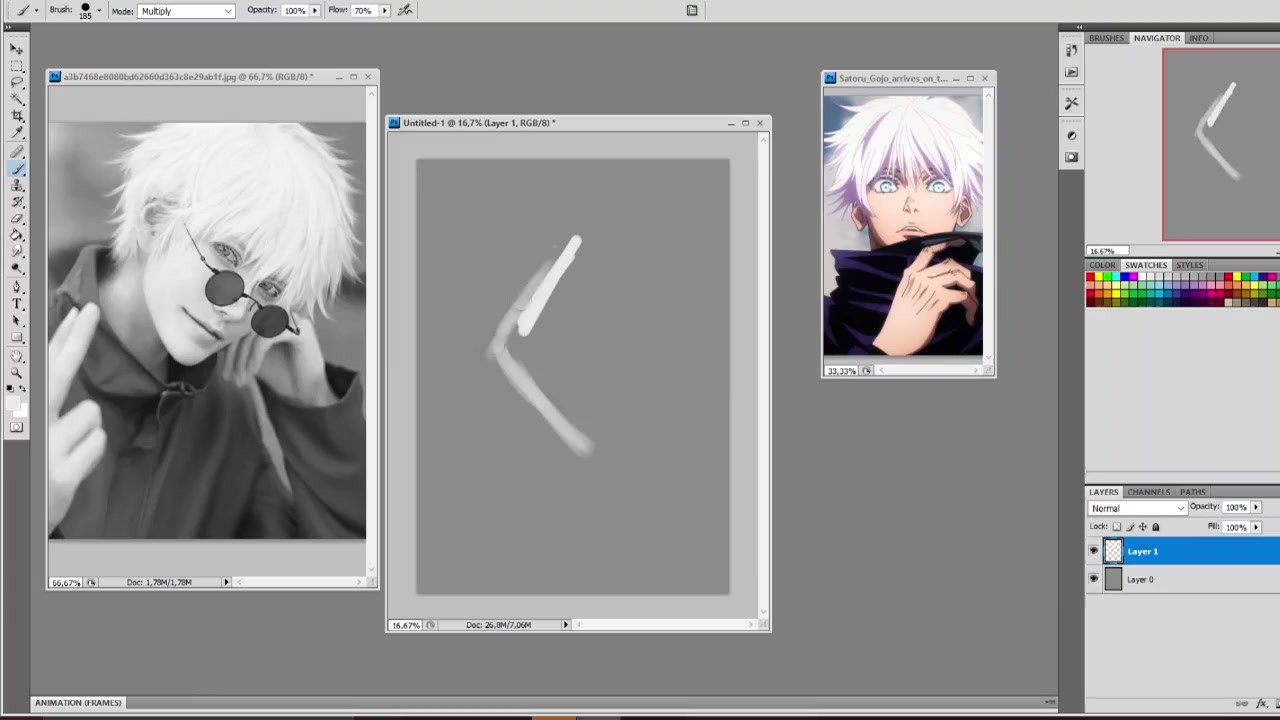Switch to the Styles tab
Screen dimensions: 1280x720
click(1189, 265)
